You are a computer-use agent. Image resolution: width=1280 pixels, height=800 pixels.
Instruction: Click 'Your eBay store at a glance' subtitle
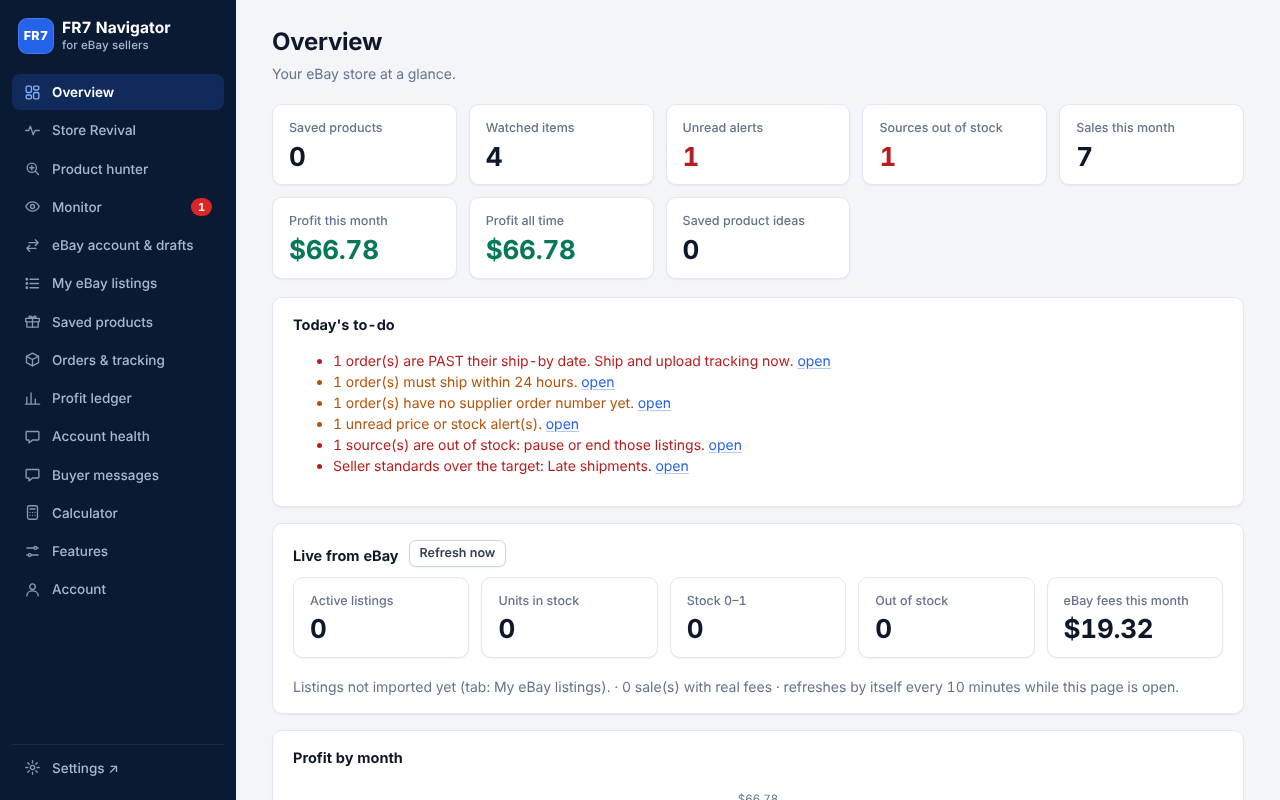point(364,74)
